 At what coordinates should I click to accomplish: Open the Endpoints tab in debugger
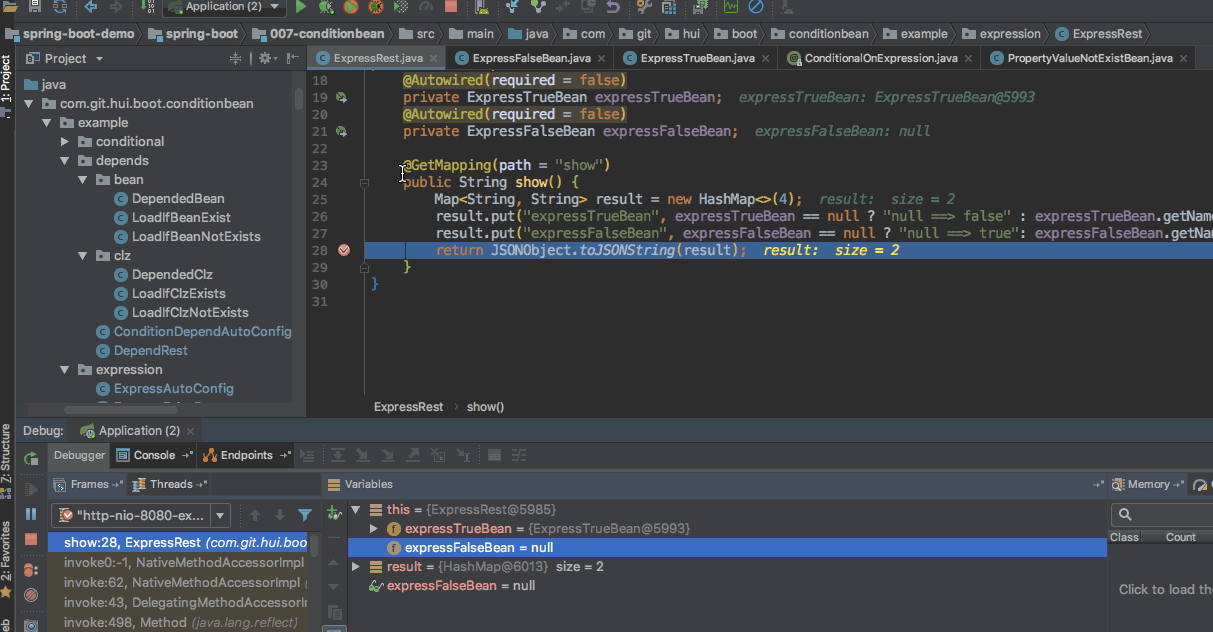[246, 455]
